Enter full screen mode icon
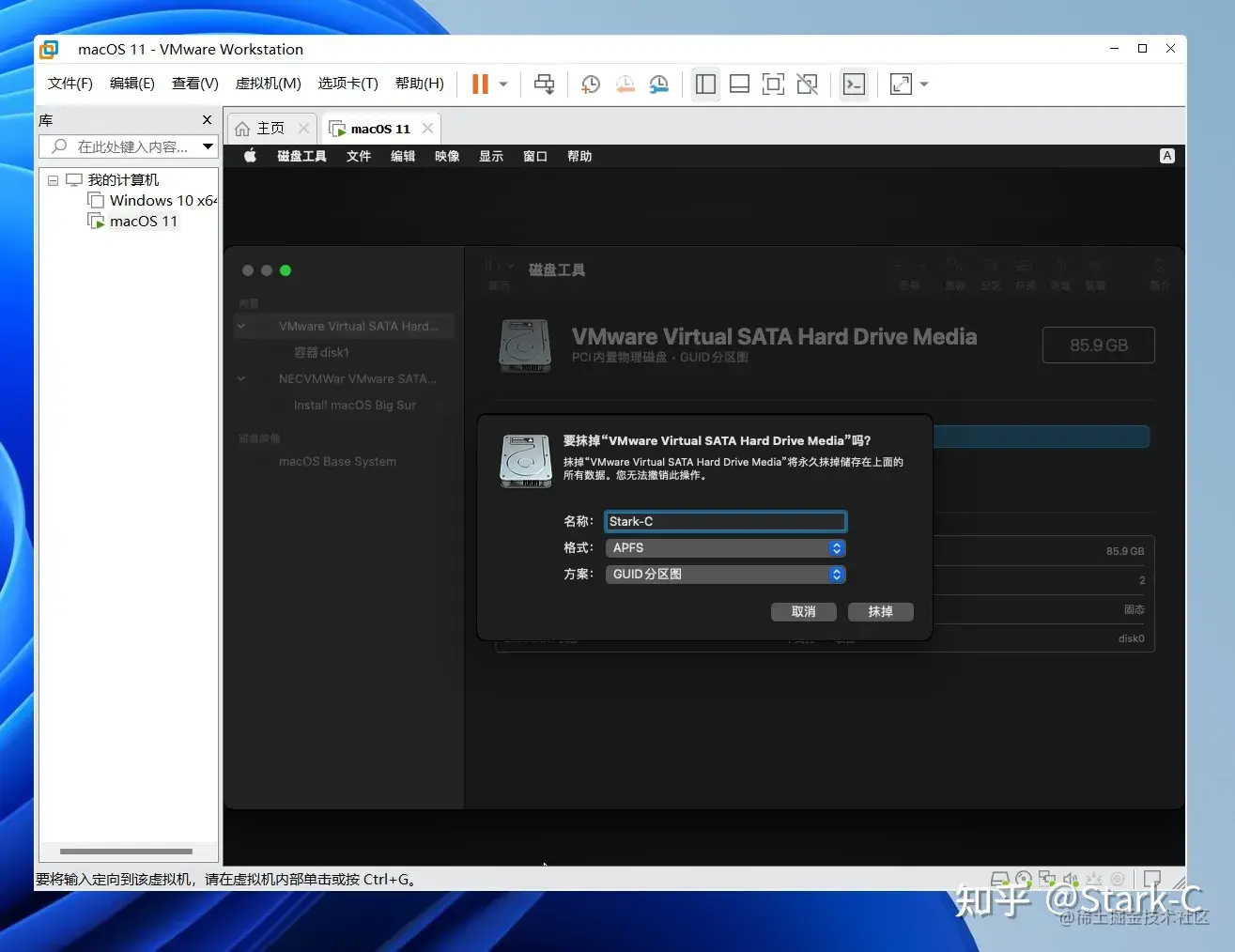 point(773,84)
